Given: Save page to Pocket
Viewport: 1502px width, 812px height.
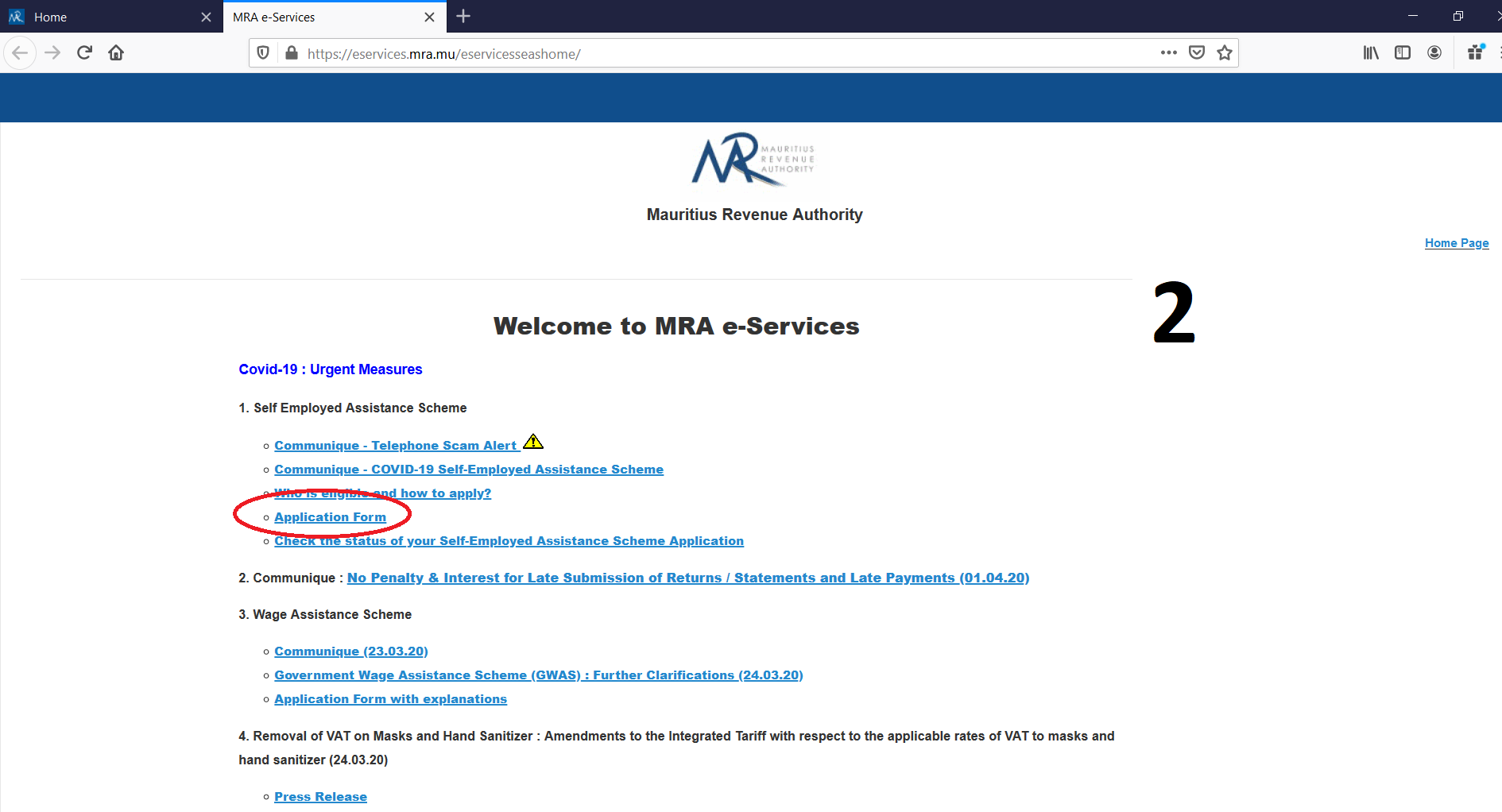Looking at the screenshot, I should pos(1197,53).
